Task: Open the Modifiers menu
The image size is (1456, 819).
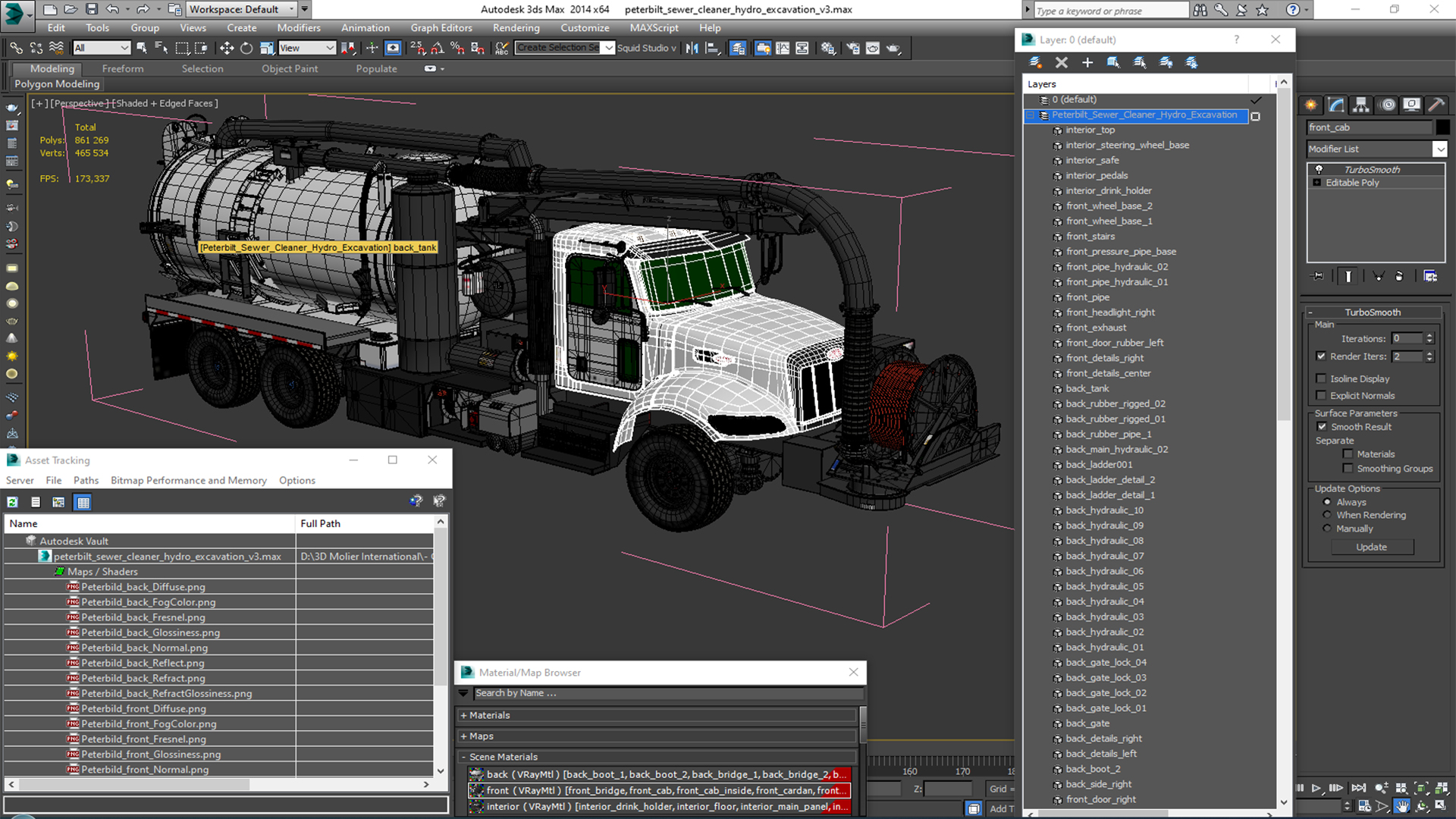Action: point(298,28)
